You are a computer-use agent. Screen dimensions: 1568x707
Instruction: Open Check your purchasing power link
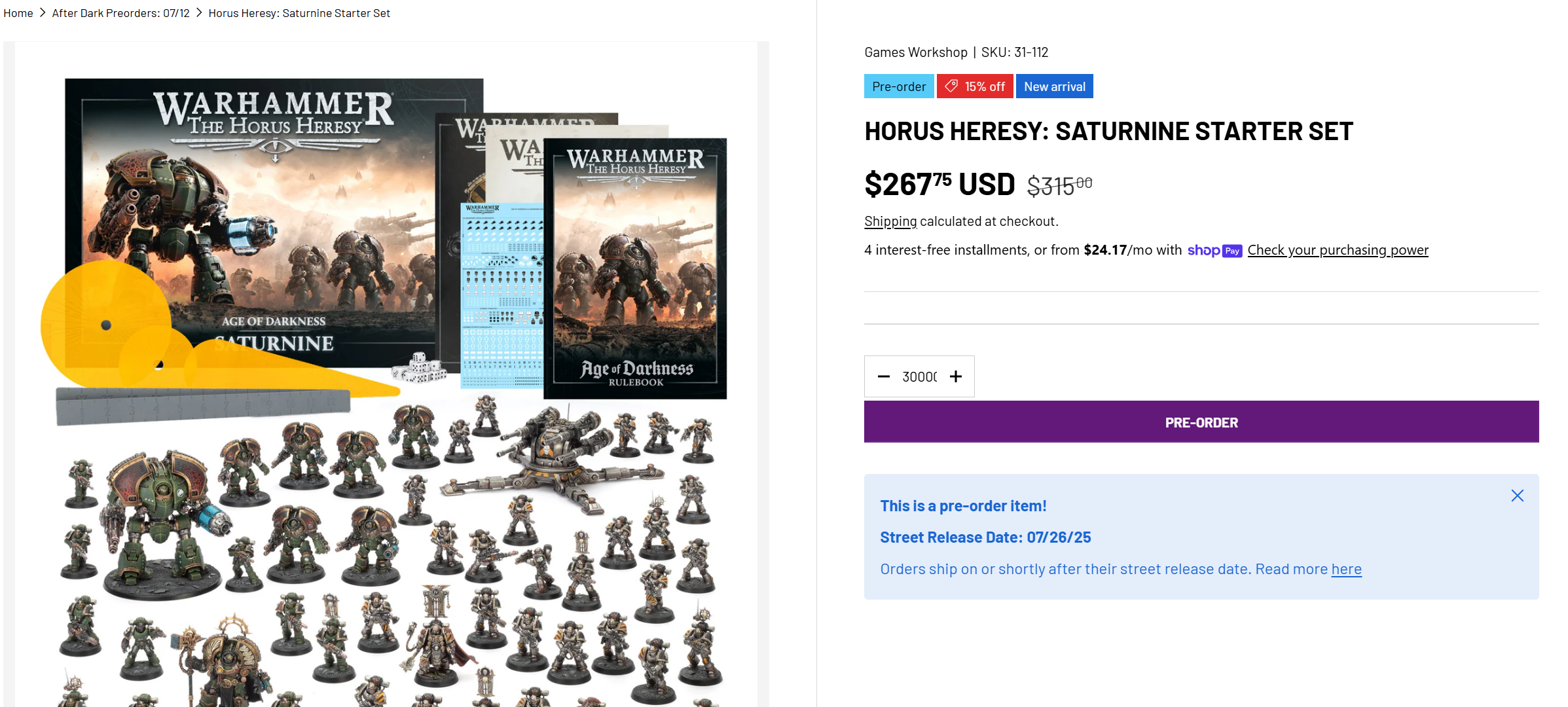point(1338,250)
